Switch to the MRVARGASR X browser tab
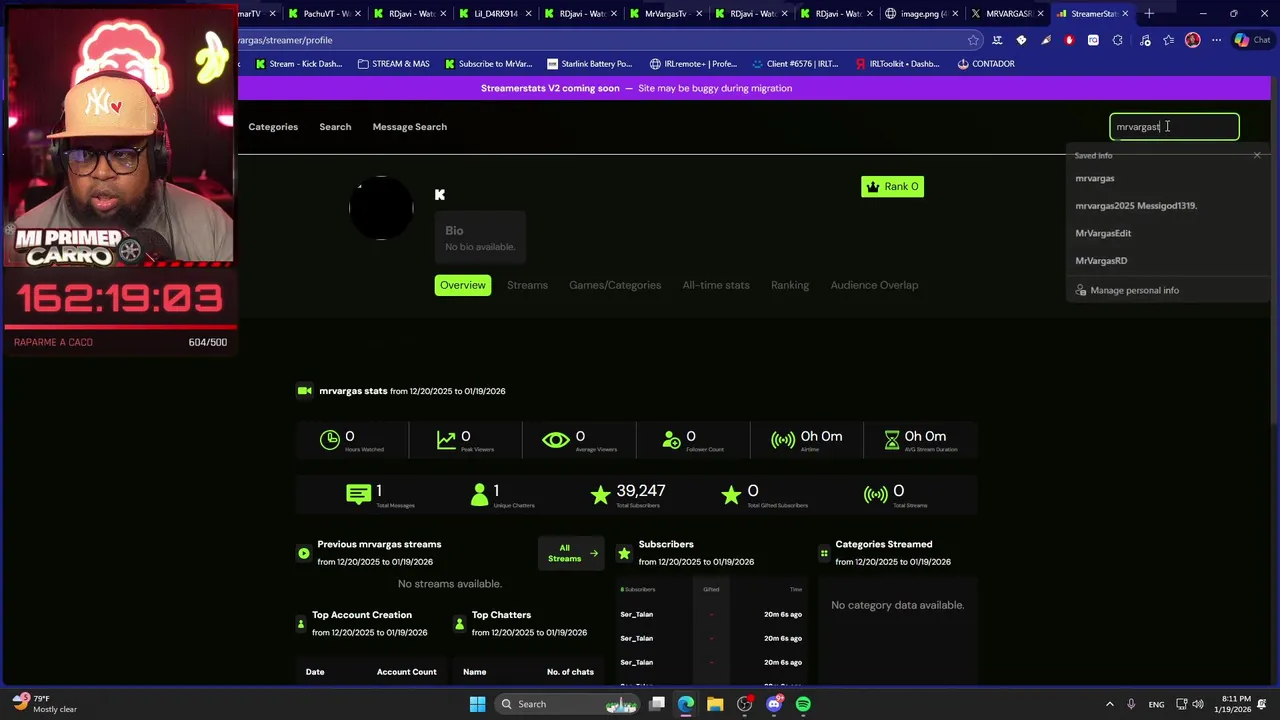 [x=1007, y=14]
